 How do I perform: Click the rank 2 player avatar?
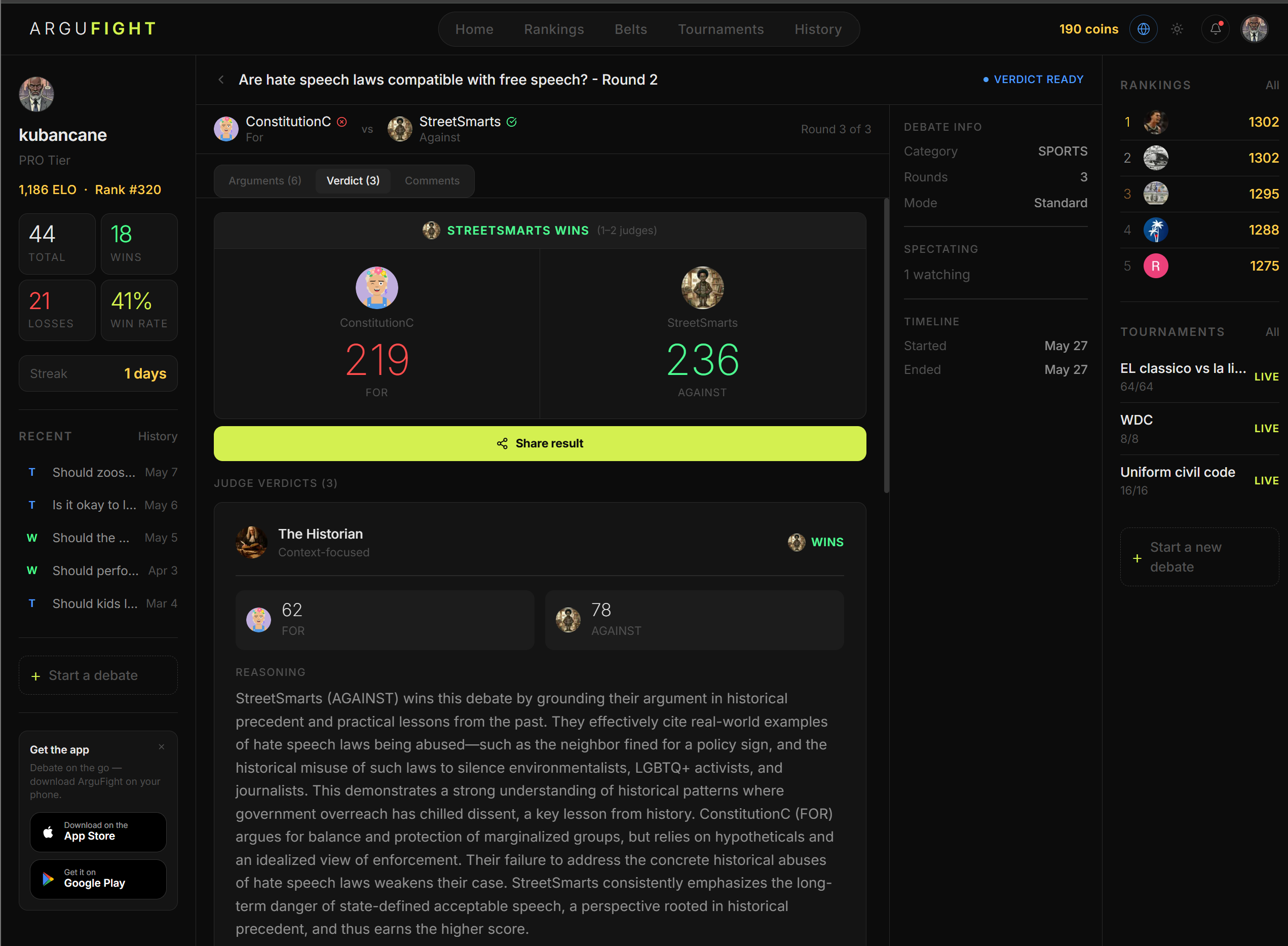[1156, 158]
